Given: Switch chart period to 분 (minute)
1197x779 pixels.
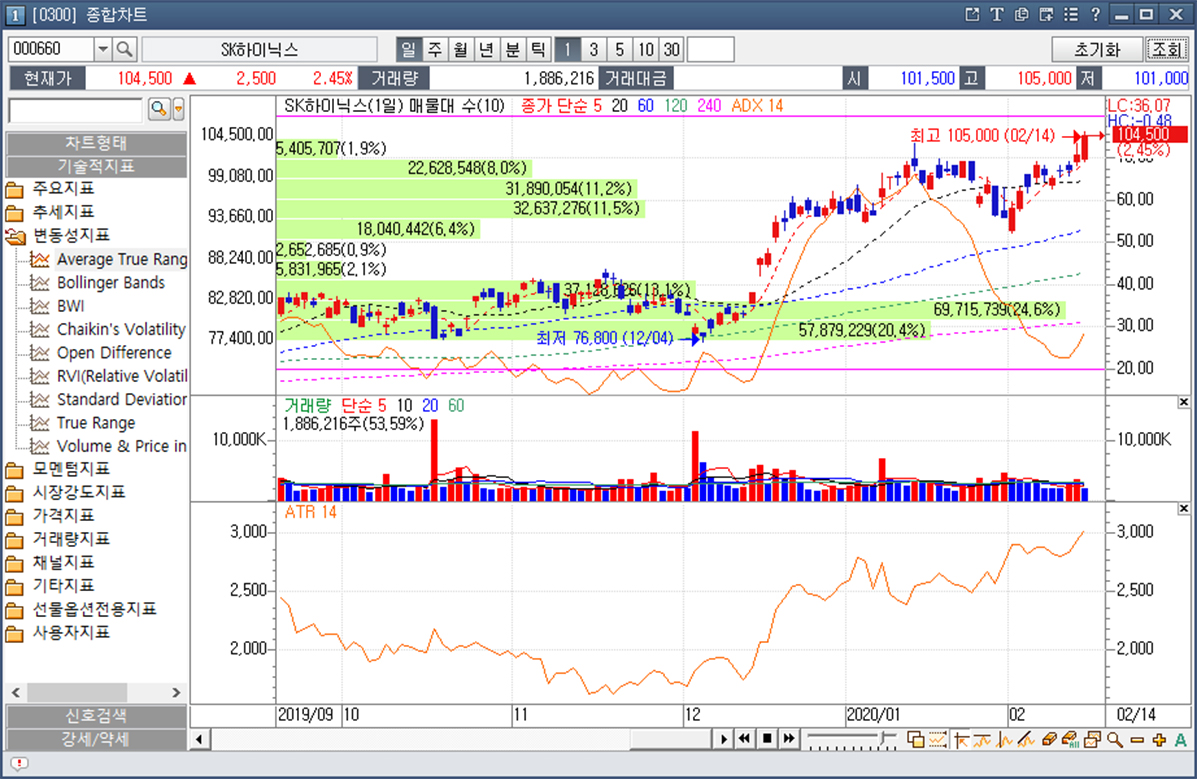Looking at the screenshot, I should [512, 49].
